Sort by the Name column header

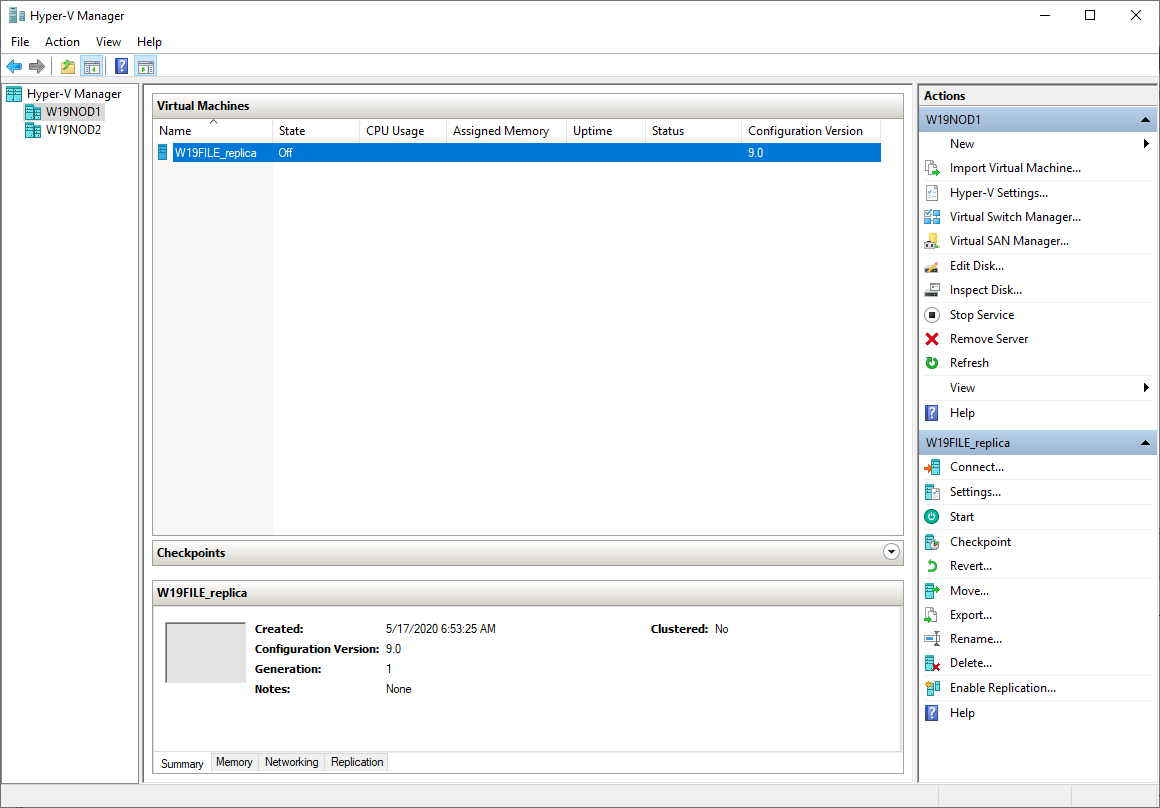pyautogui.click(x=213, y=130)
